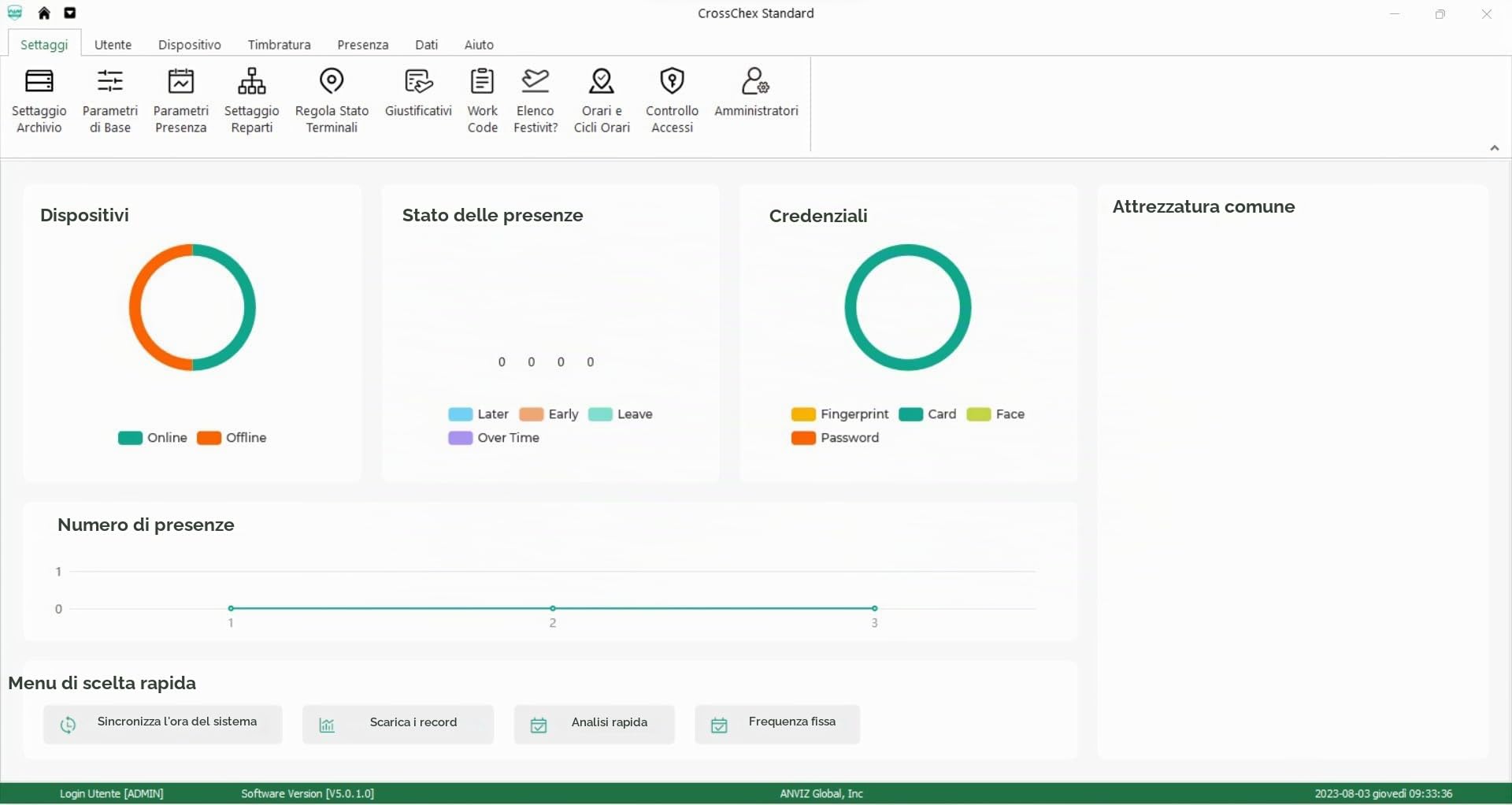Screen dimensions: 1512x805
Task: Click the Stato delle presenze heading
Action: click(x=492, y=215)
